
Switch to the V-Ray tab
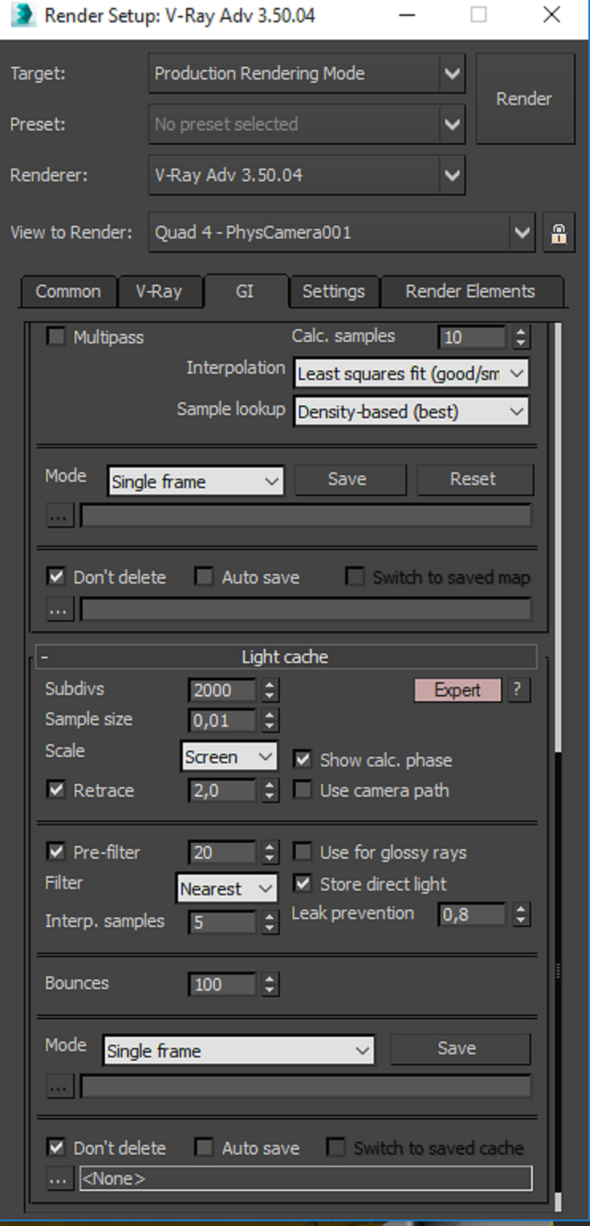[159, 291]
